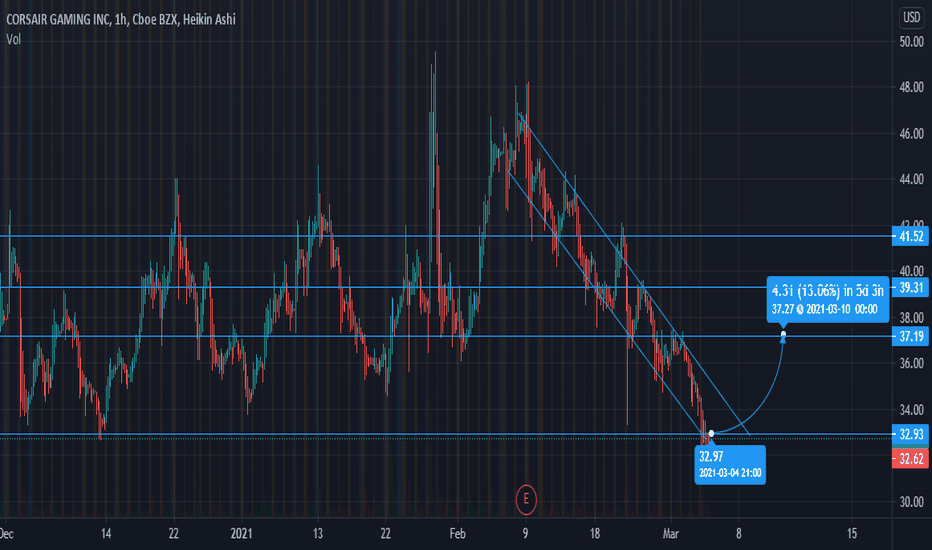Click the 50.00 price axis label
The width and height of the screenshot is (932, 550).
click(911, 42)
